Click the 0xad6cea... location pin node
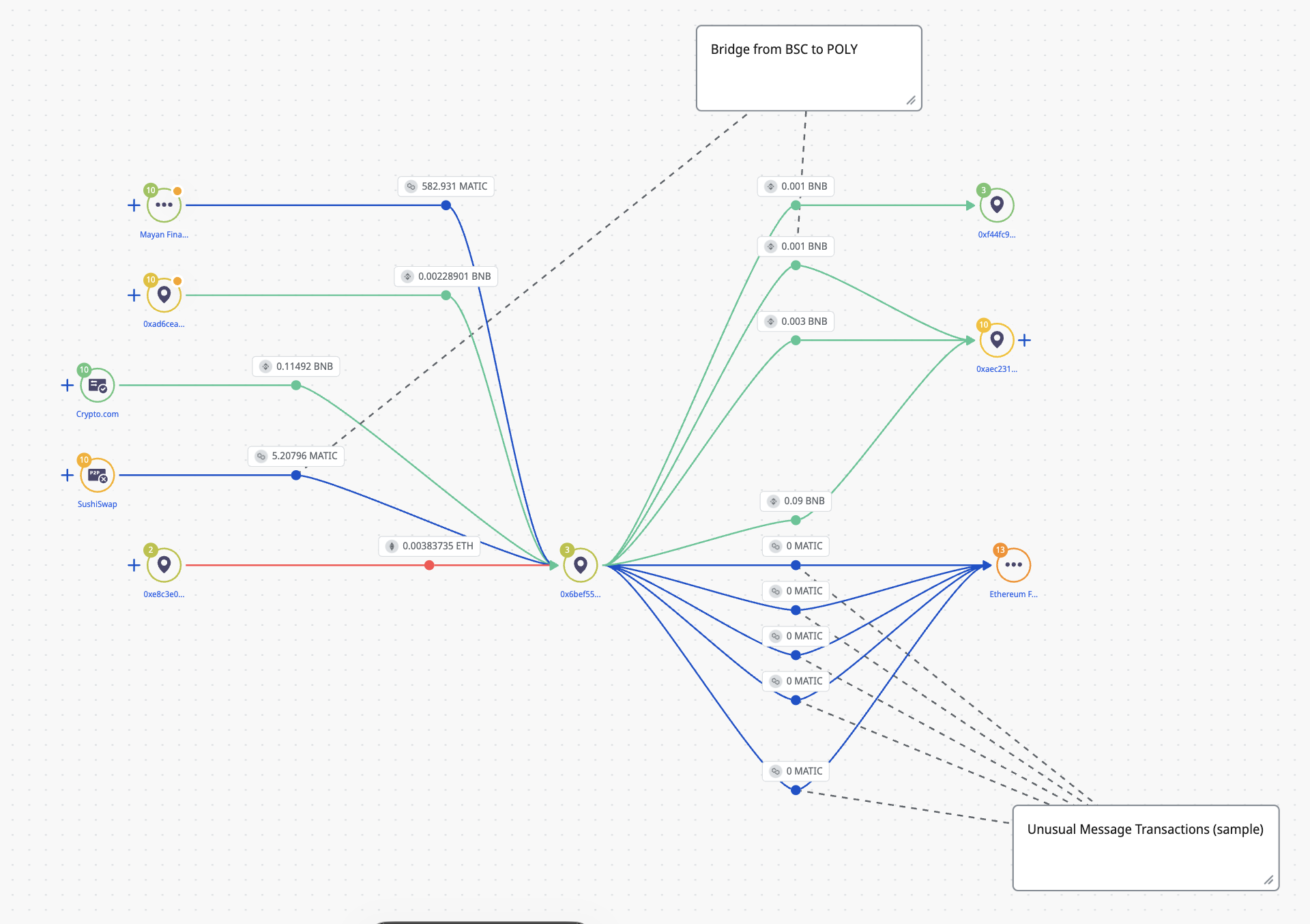The image size is (1310, 924). pos(164,295)
